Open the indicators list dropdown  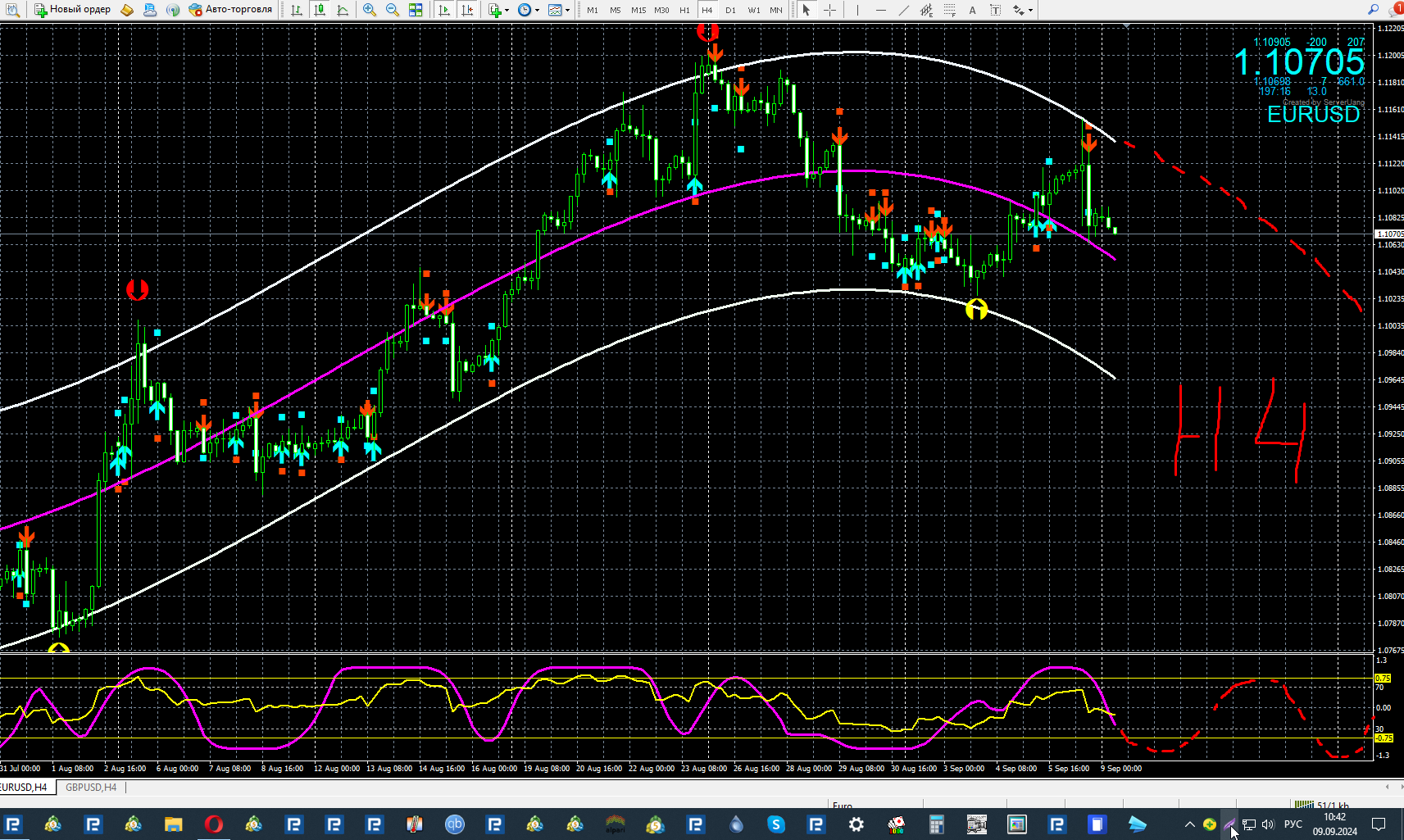(x=498, y=10)
